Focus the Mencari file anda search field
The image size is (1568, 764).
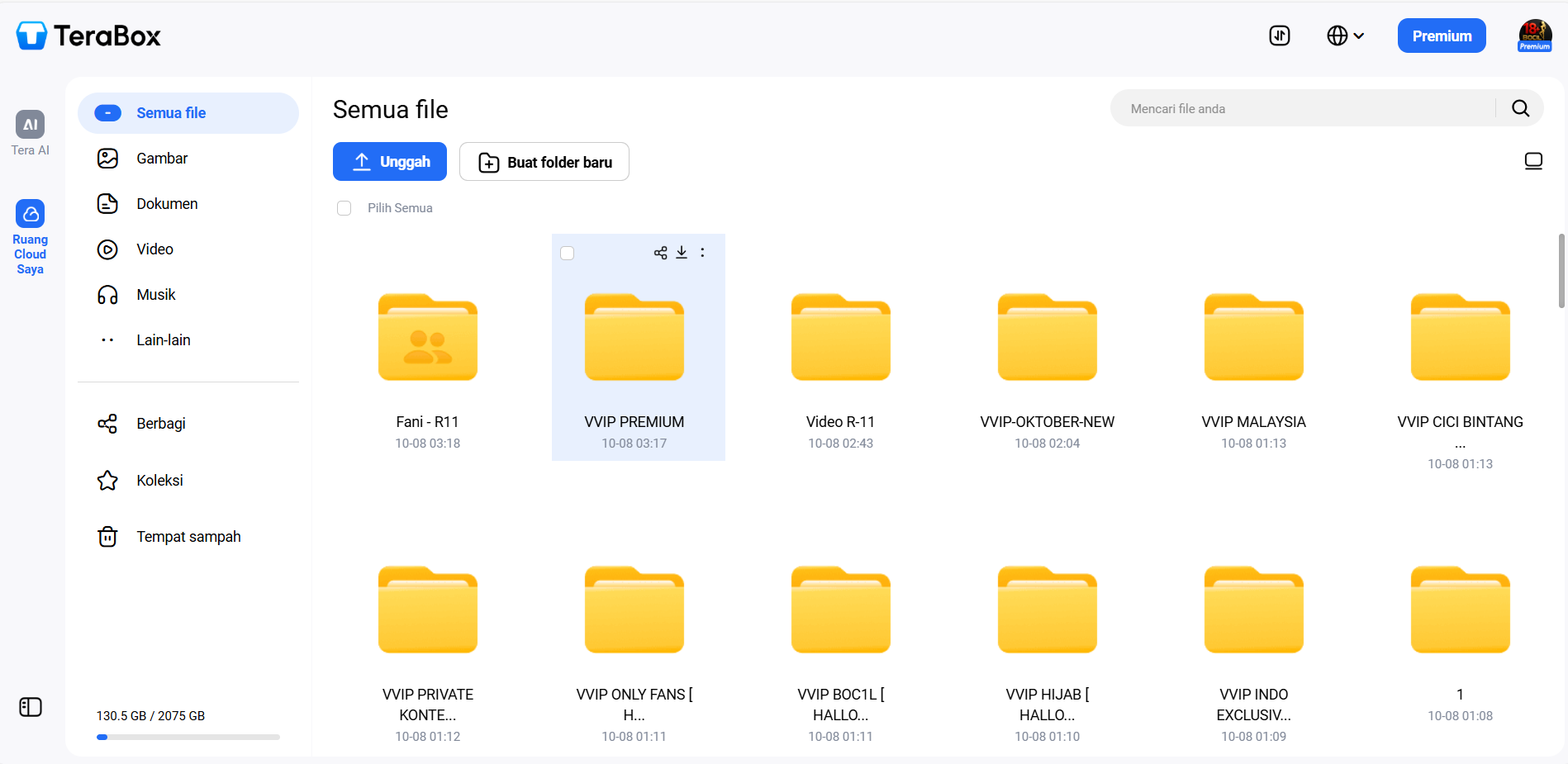(x=1305, y=109)
